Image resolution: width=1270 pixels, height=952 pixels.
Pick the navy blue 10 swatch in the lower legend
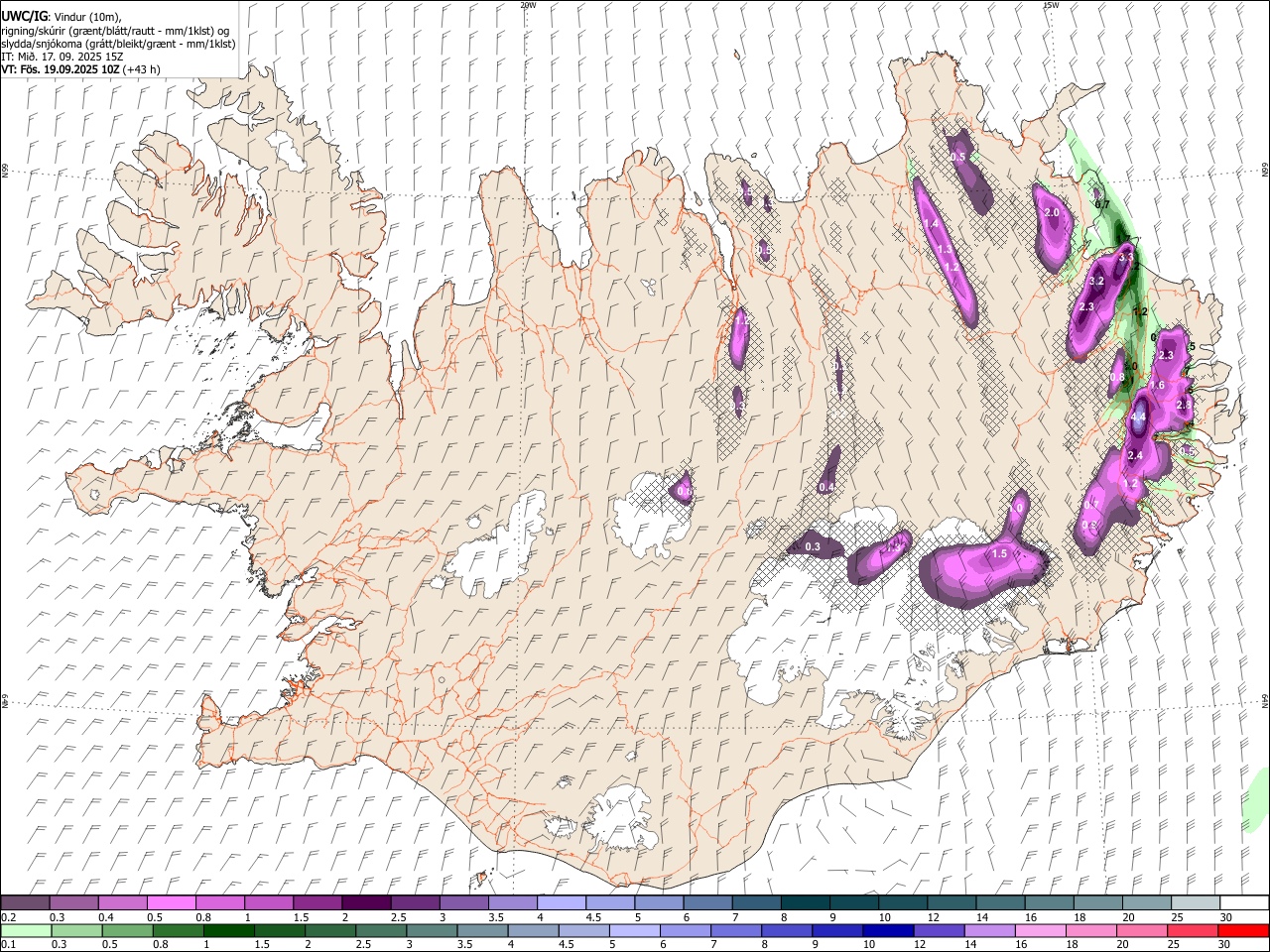coord(887,930)
